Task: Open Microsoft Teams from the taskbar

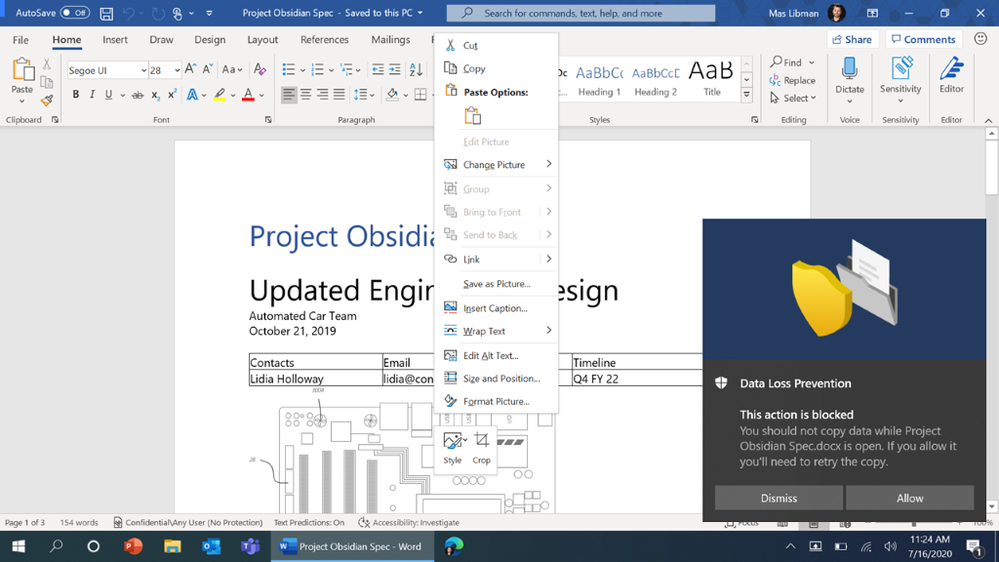Action: [x=250, y=546]
